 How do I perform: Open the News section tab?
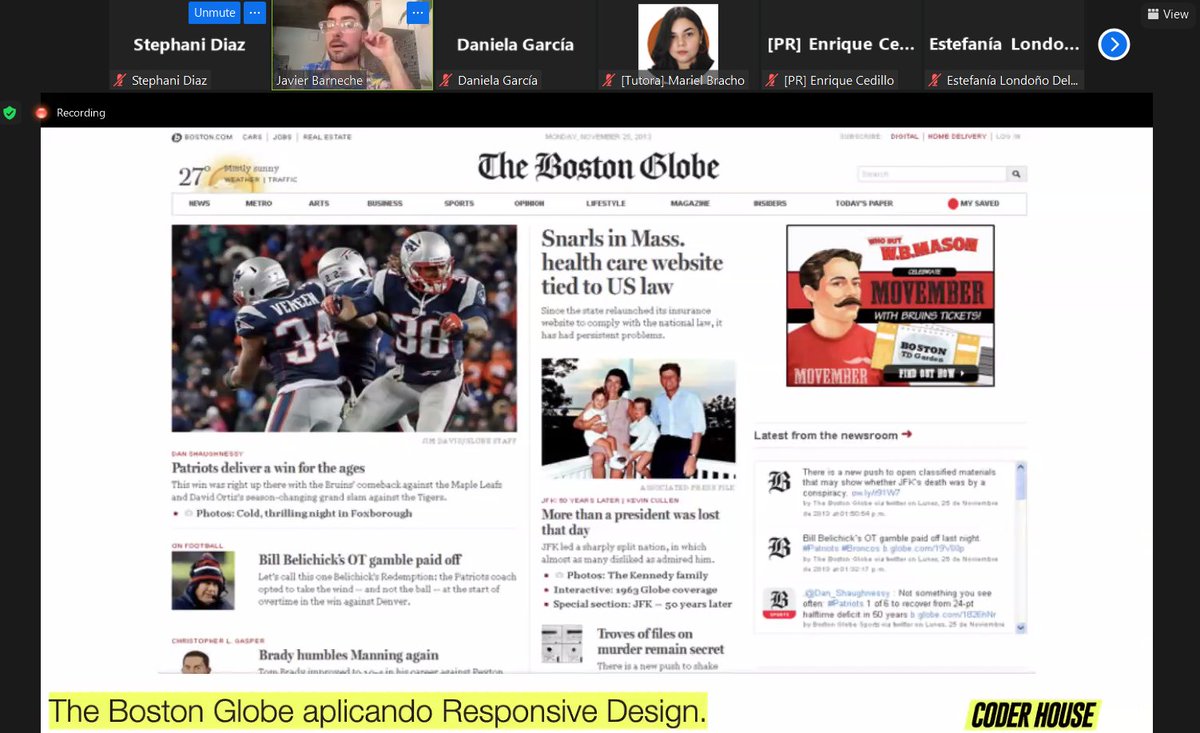click(199, 203)
